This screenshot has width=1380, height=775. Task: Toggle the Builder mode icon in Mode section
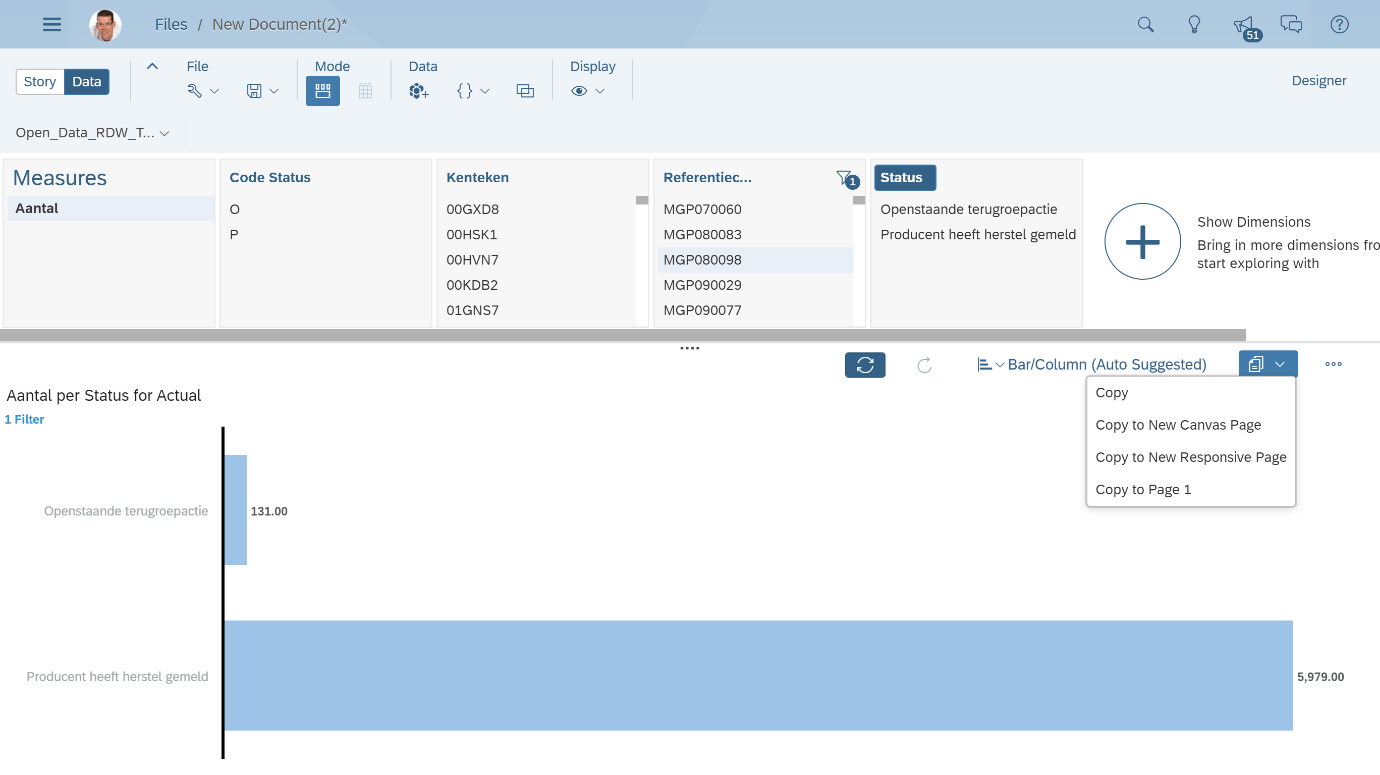(322, 90)
